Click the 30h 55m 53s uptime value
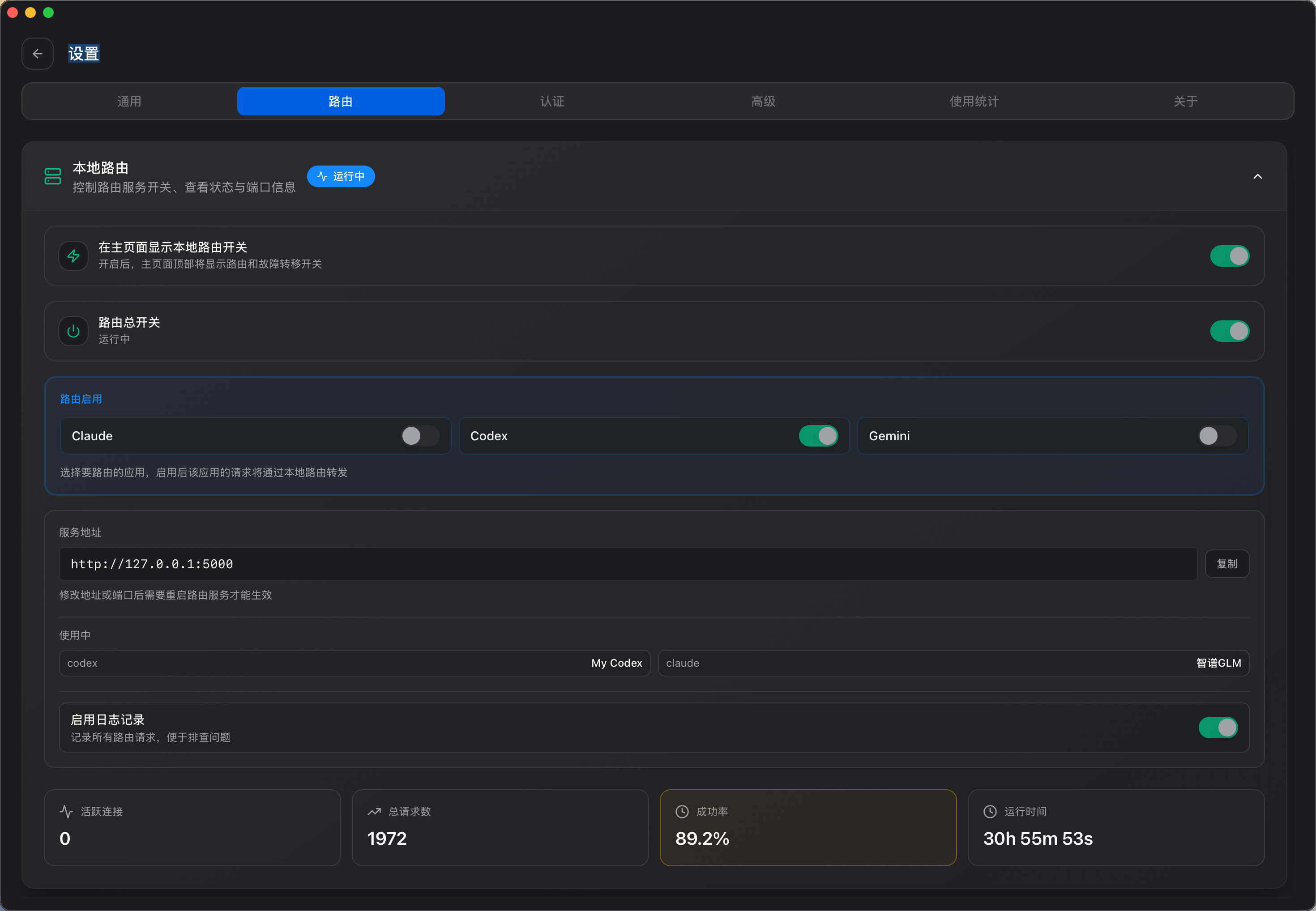The image size is (1316, 911). click(x=1038, y=839)
